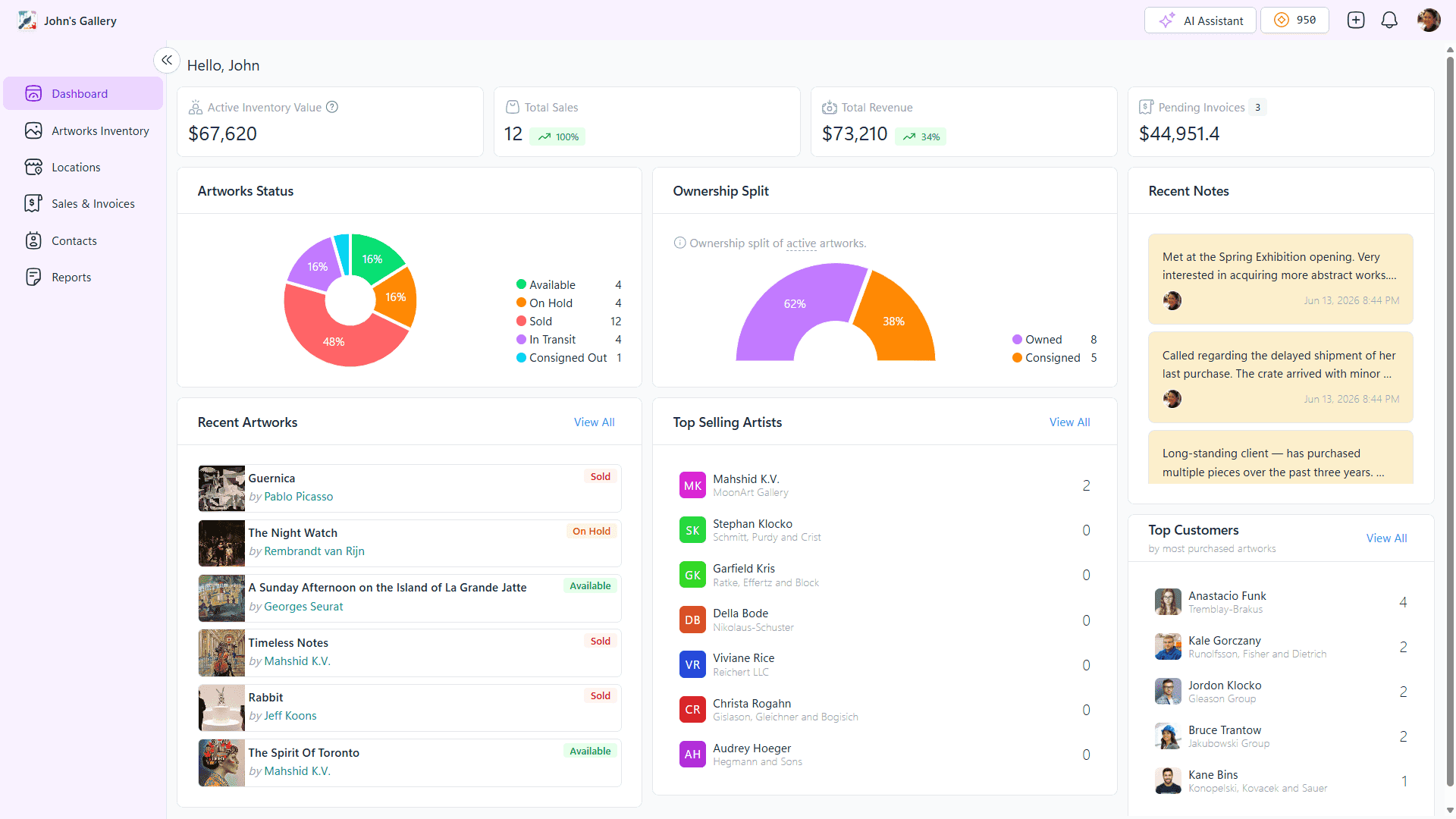Open the Locations page
This screenshot has height=819, width=1456.
click(x=83, y=167)
